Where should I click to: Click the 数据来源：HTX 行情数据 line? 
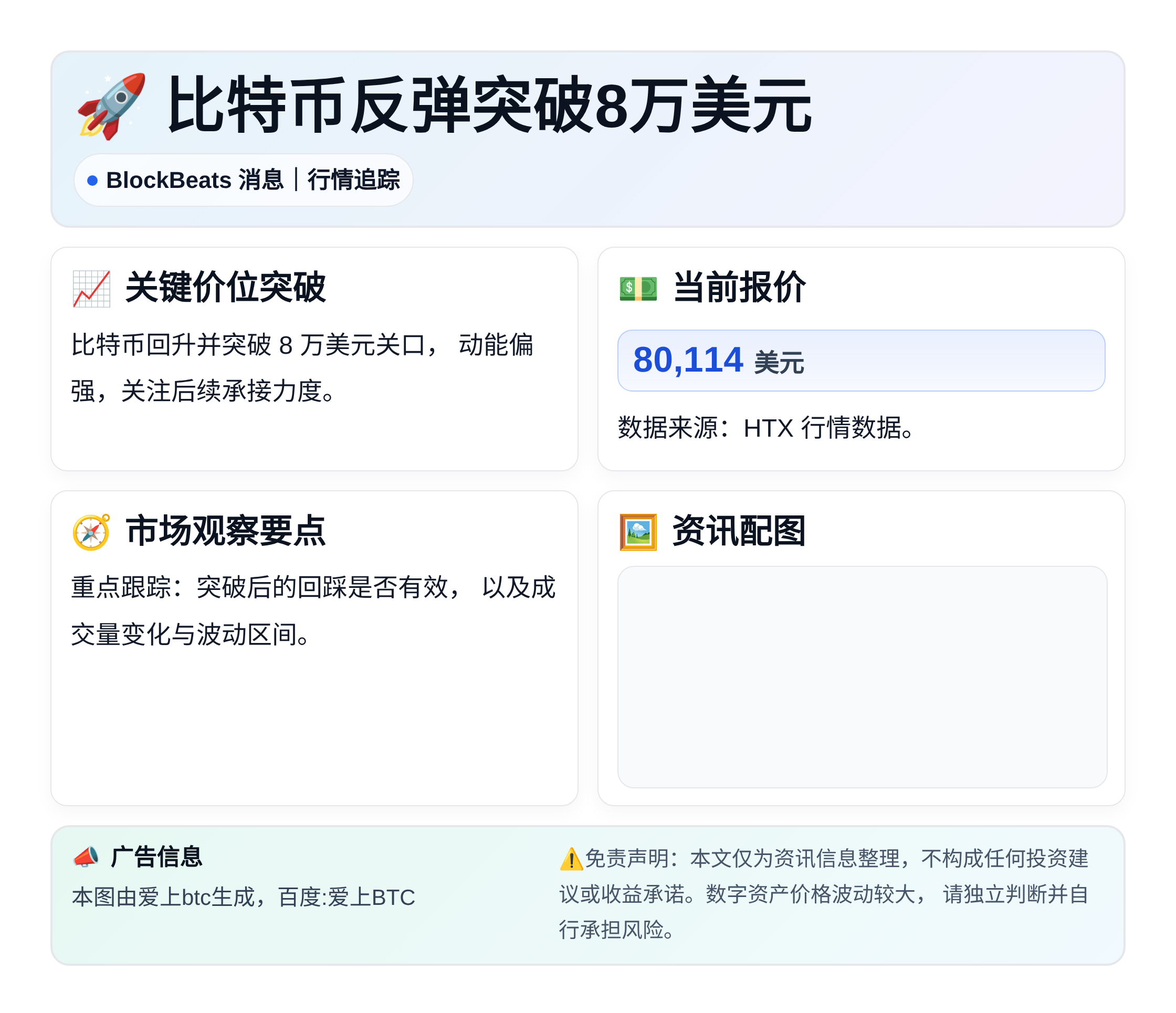tap(767, 427)
